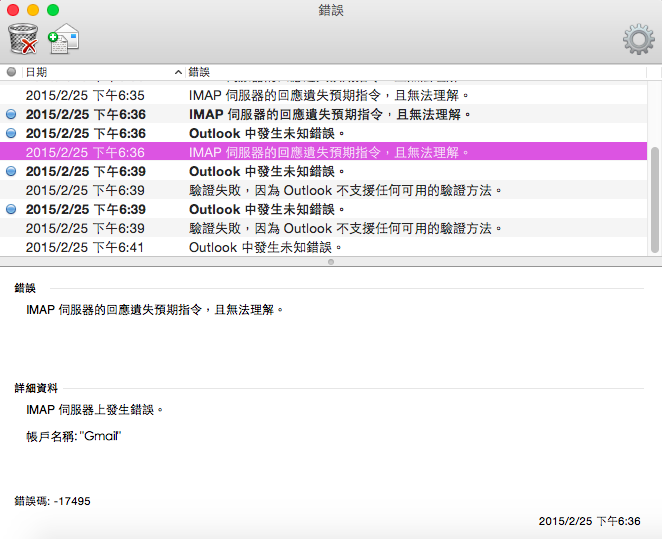Minimize the 錯誤 window with yellow button

33,10
